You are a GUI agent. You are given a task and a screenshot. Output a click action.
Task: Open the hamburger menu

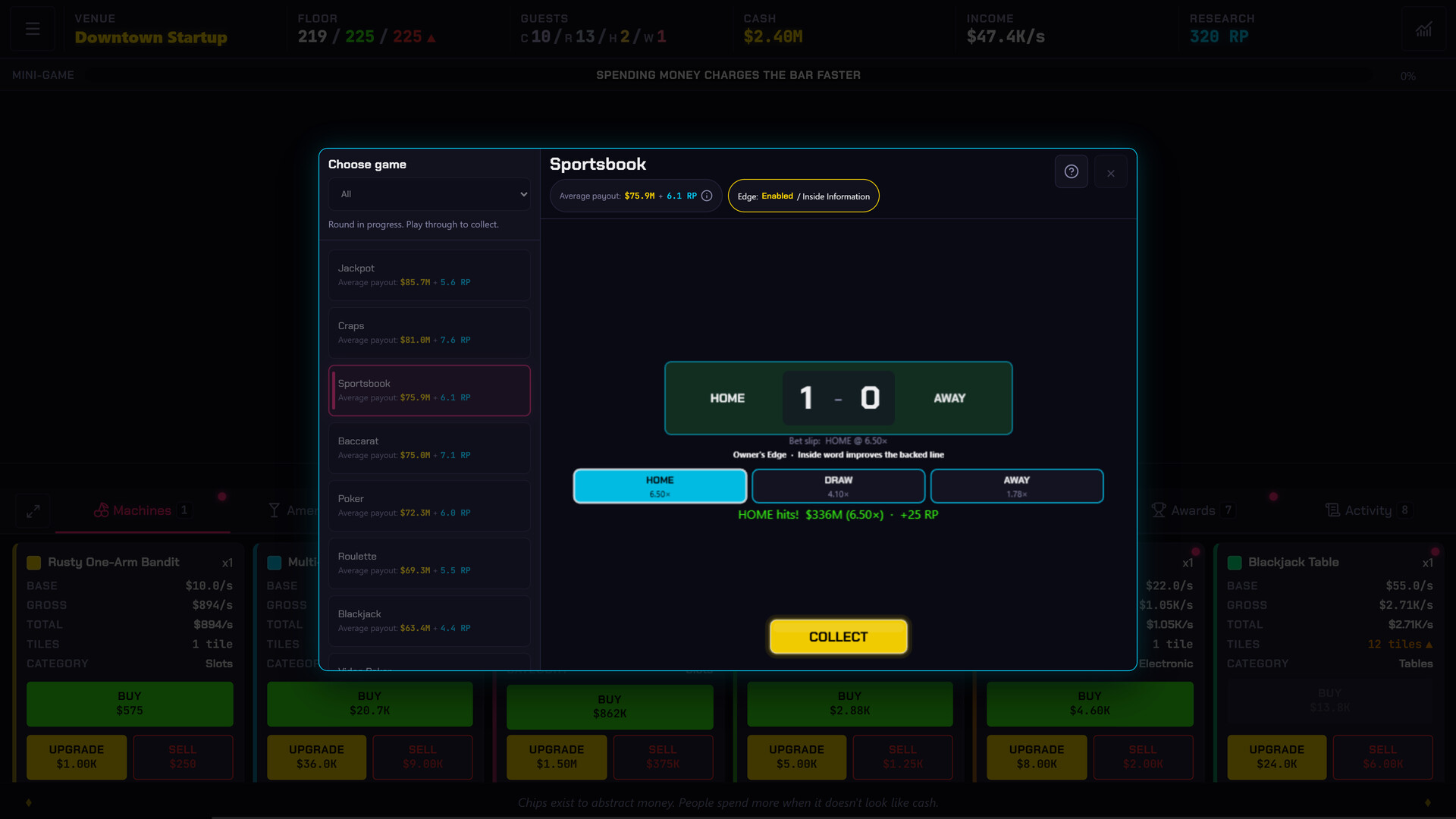pos(32,29)
